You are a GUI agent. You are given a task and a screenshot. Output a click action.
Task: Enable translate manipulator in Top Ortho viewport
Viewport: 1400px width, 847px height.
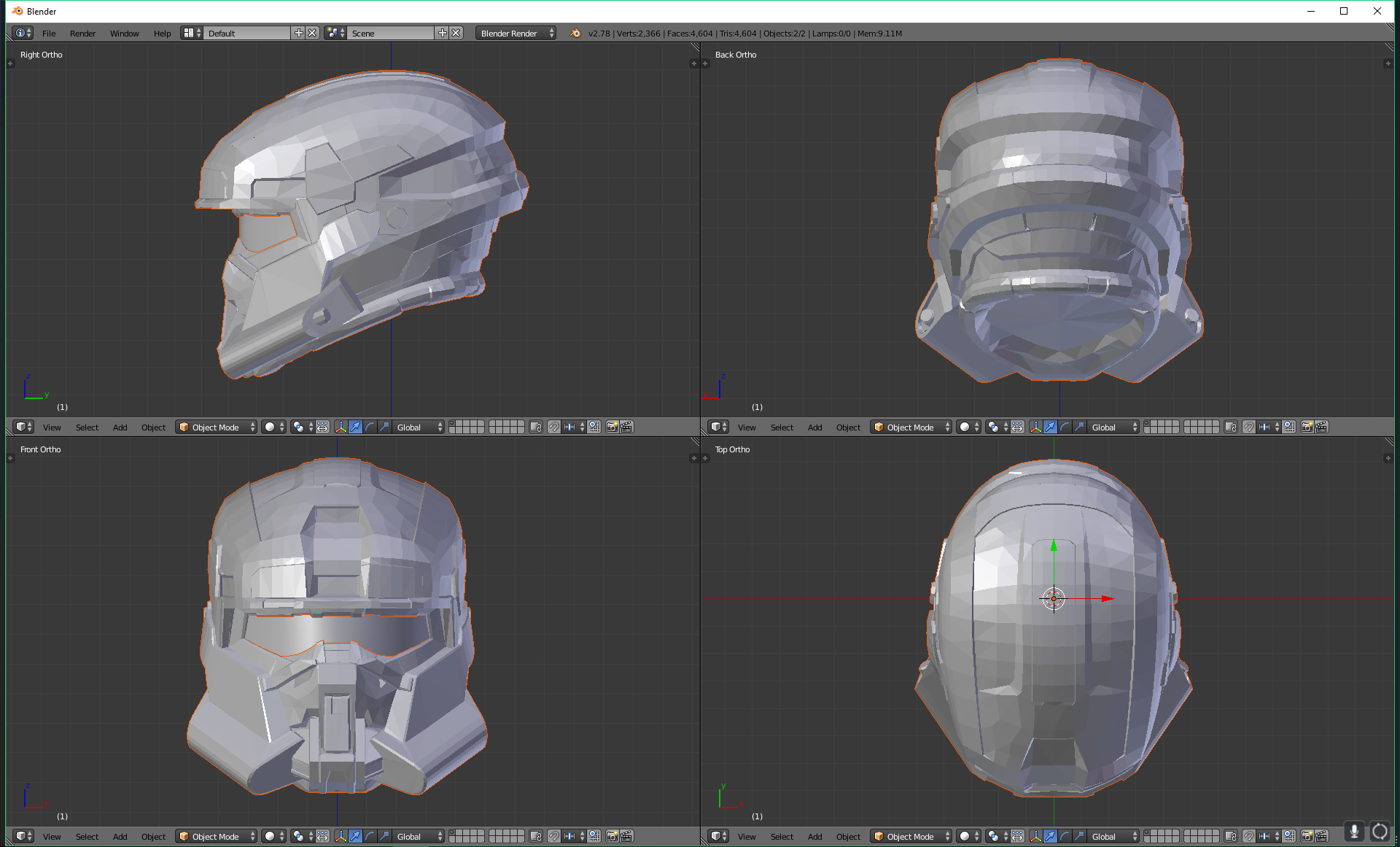coord(1050,836)
